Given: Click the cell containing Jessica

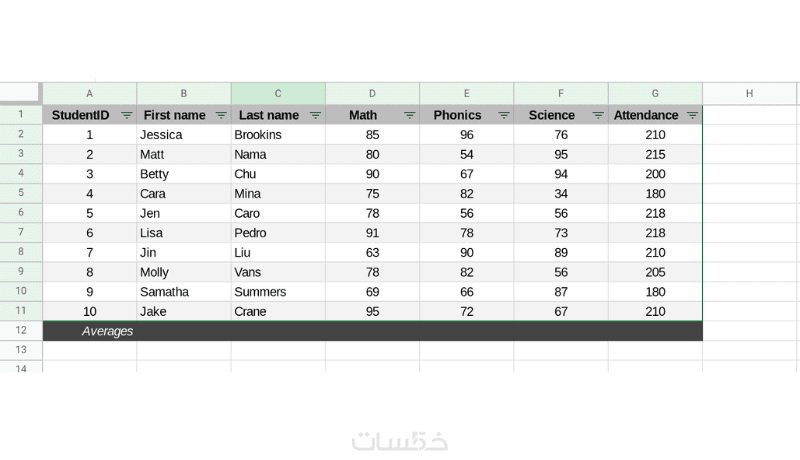Looking at the screenshot, I should tap(184, 134).
